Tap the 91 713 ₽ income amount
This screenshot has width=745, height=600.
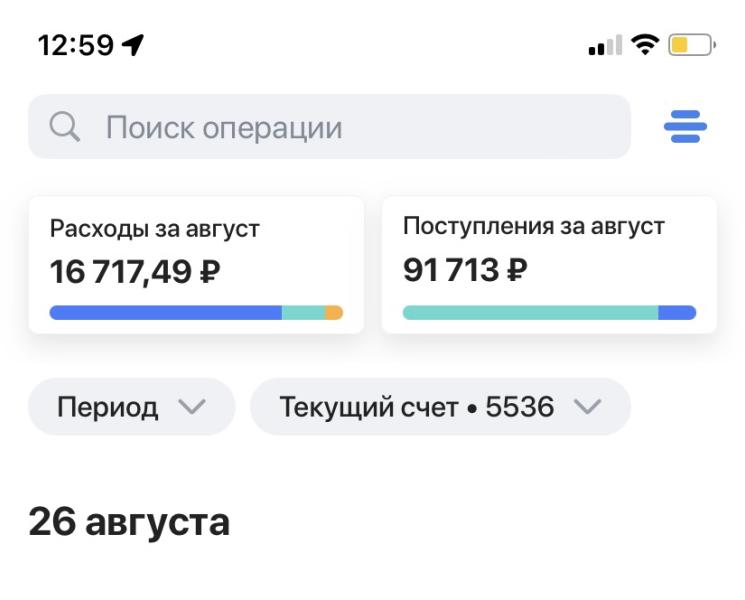465,270
